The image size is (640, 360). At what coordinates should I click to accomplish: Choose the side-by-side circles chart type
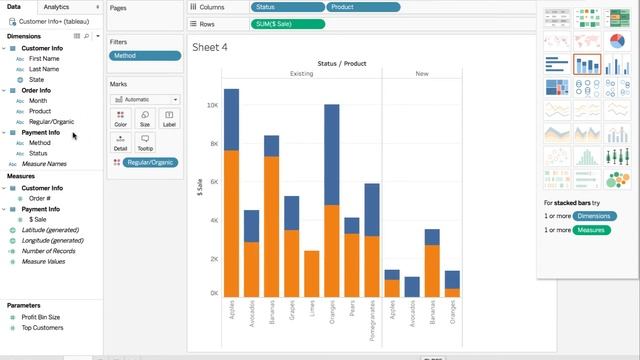point(617,88)
